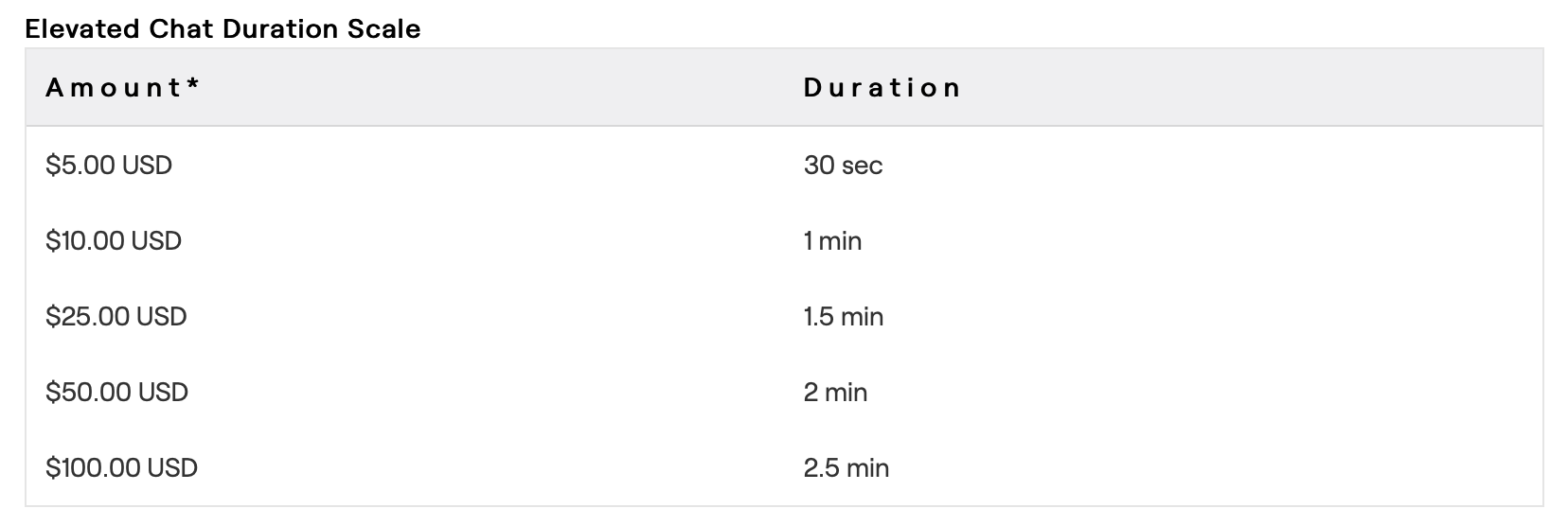Select the $25.00 USD amount cell
This screenshot has width=1568, height=526.
pos(116,317)
